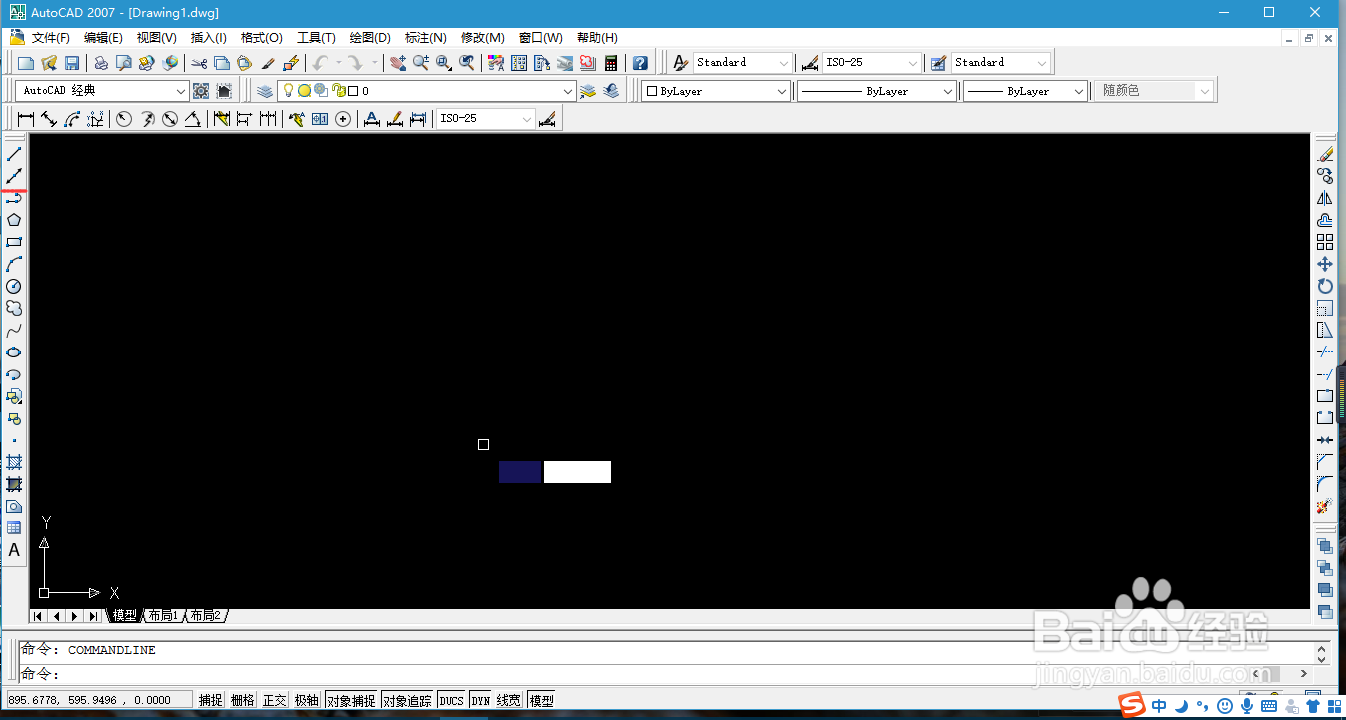Viewport: 1346px width, 720px height.
Task: Select the Erase tool
Action: pos(1325,154)
